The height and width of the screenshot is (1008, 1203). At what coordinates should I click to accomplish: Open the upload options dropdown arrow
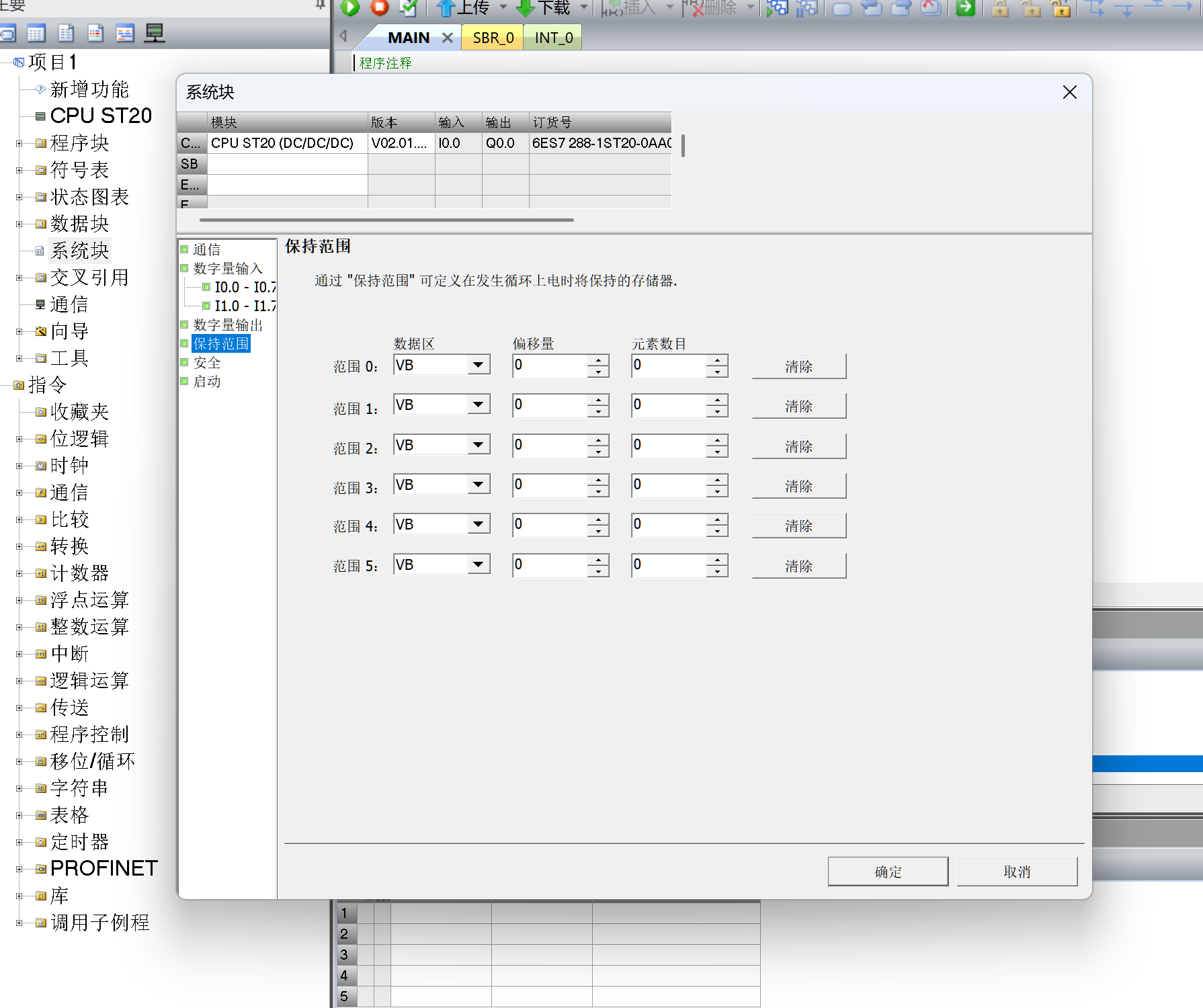click(x=503, y=7)
